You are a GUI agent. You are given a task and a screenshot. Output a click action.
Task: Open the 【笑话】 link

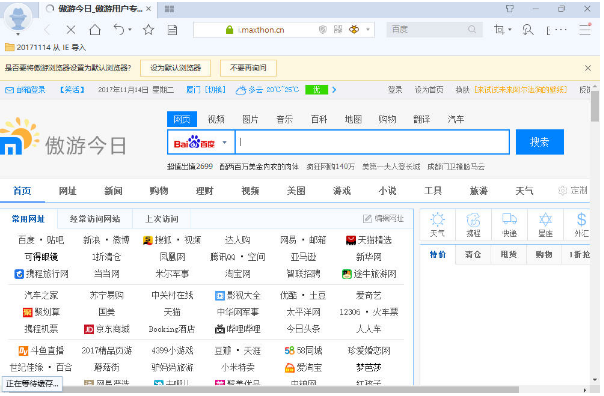tap(72, 90)
